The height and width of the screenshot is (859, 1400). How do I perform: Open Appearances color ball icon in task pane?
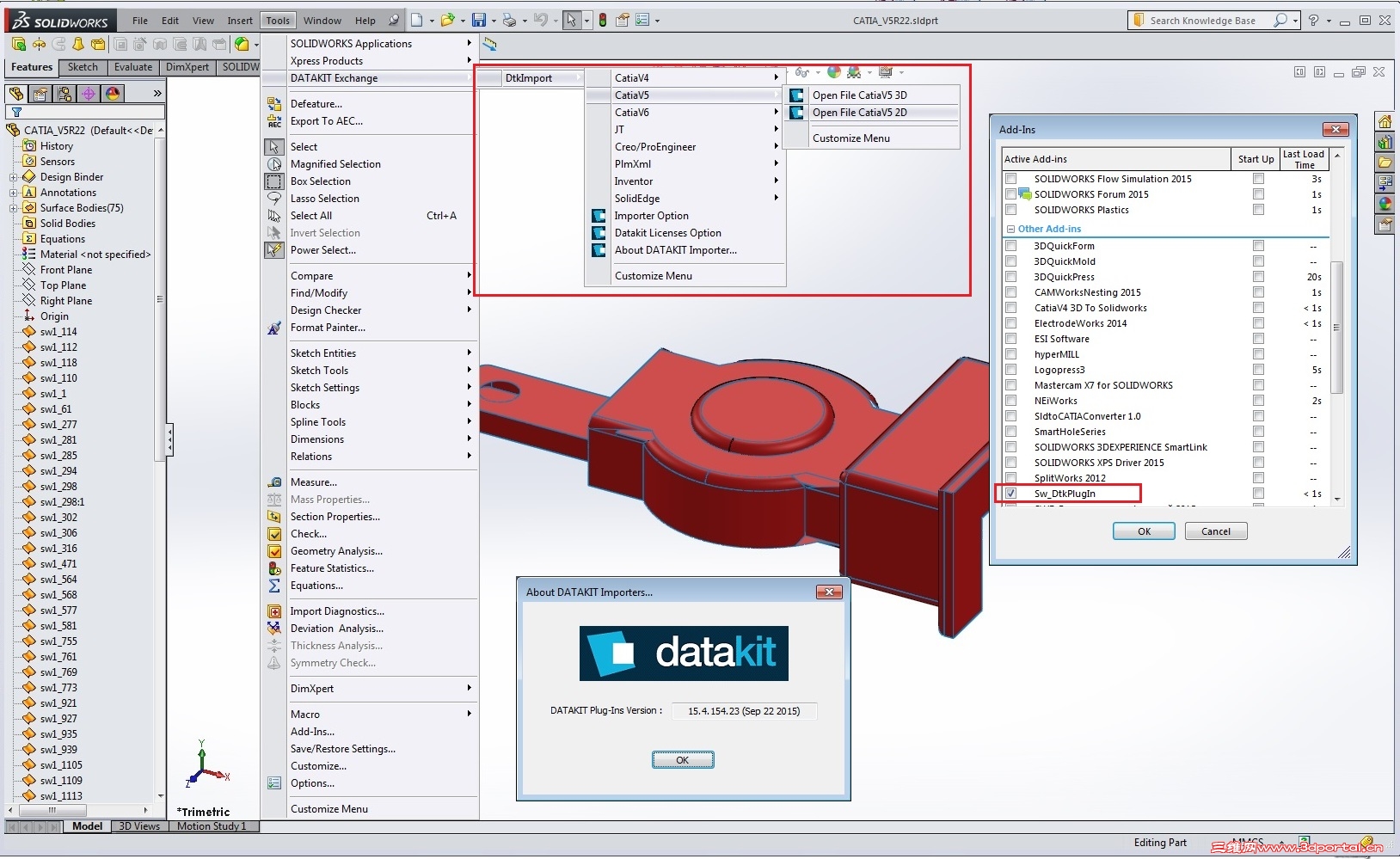click(x=1385, y=204)
